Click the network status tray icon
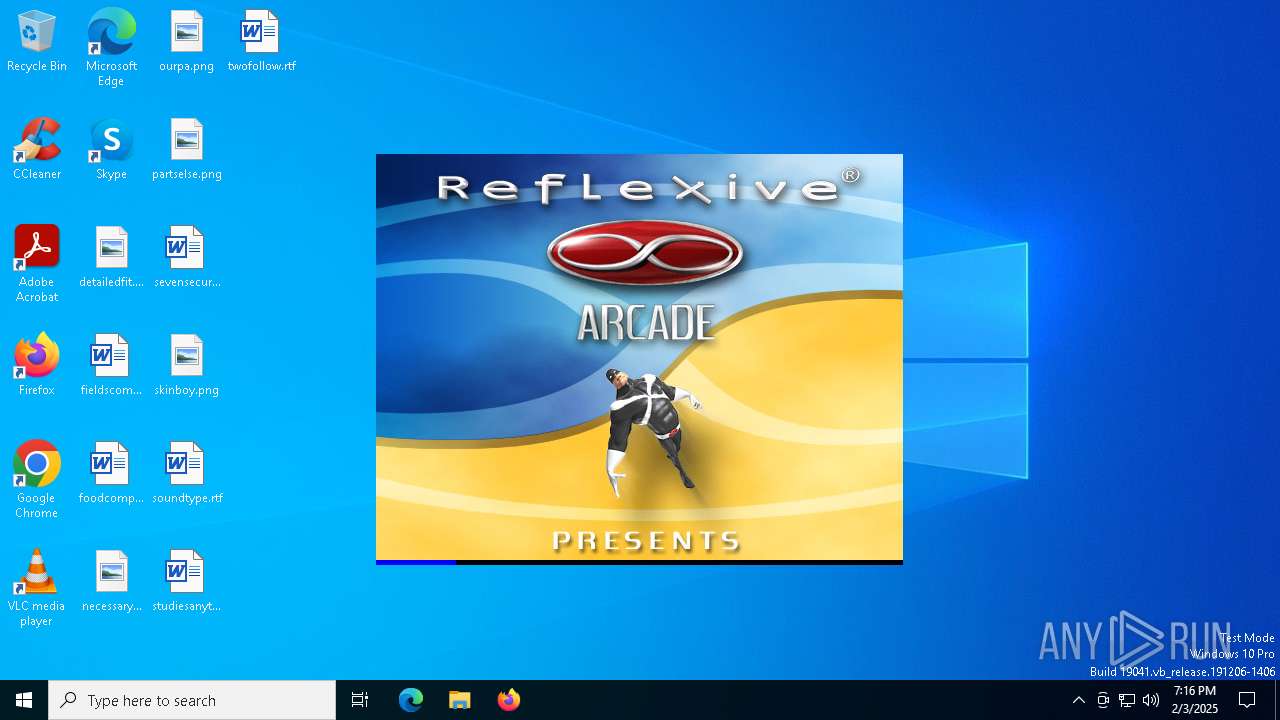 [x=1127, y=700]
